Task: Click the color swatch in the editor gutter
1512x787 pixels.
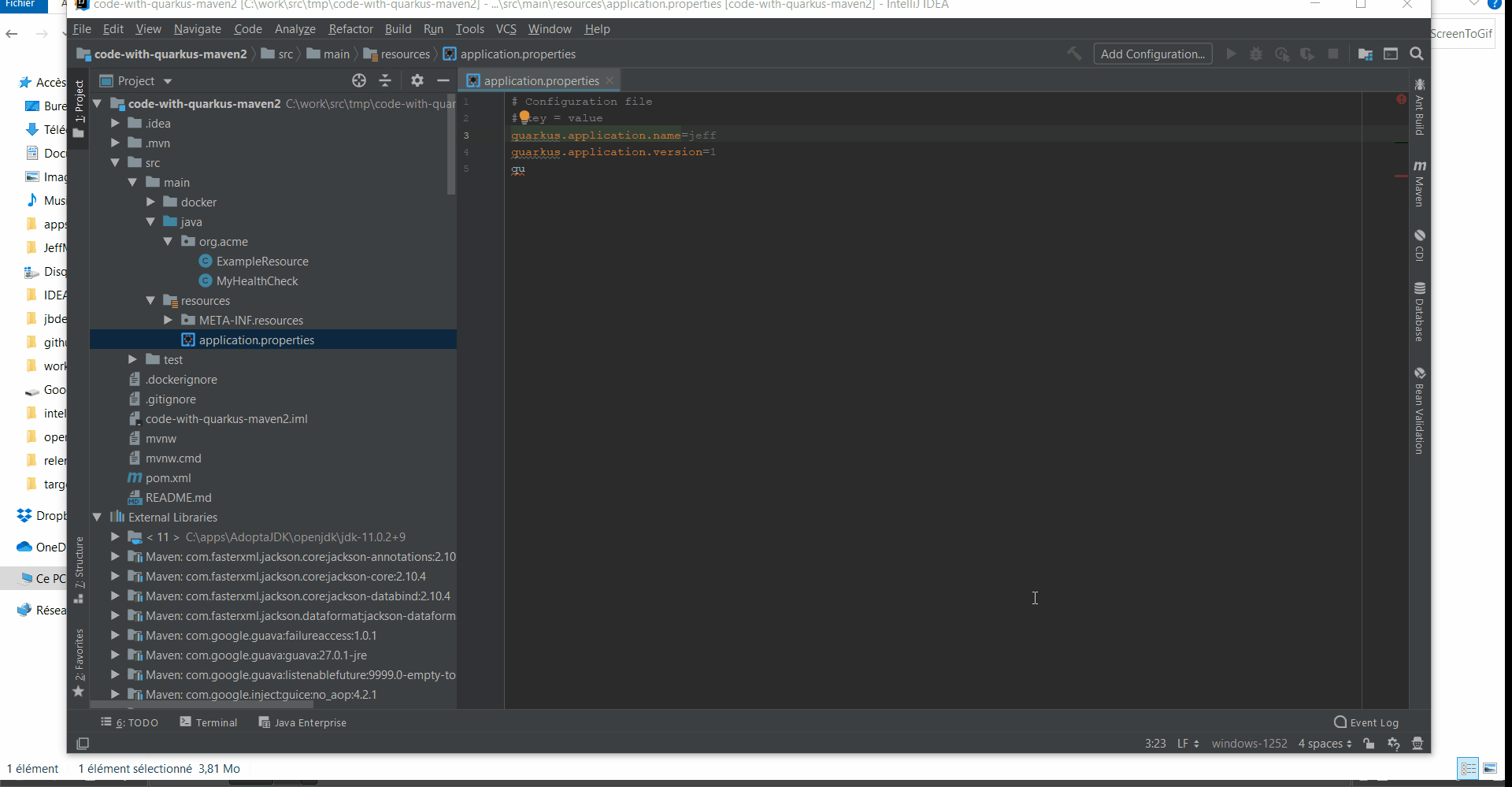Action: 526,117
